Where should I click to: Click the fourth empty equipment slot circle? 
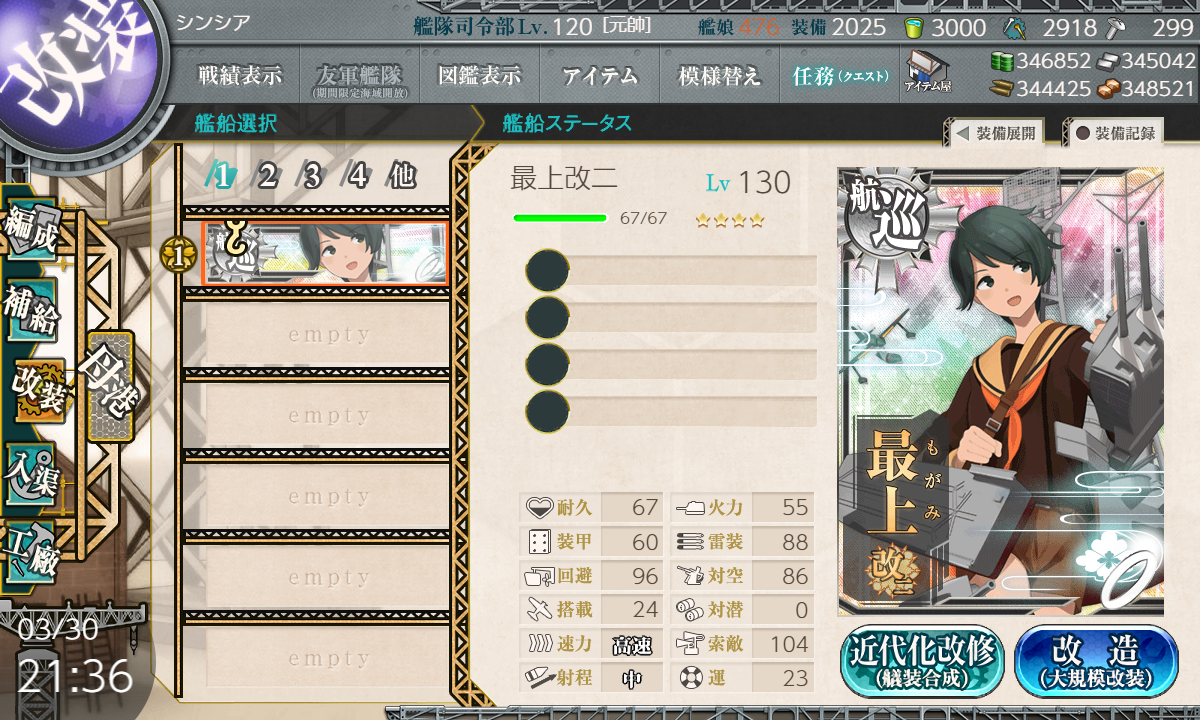pyautogui.click(x=547, y=411)
